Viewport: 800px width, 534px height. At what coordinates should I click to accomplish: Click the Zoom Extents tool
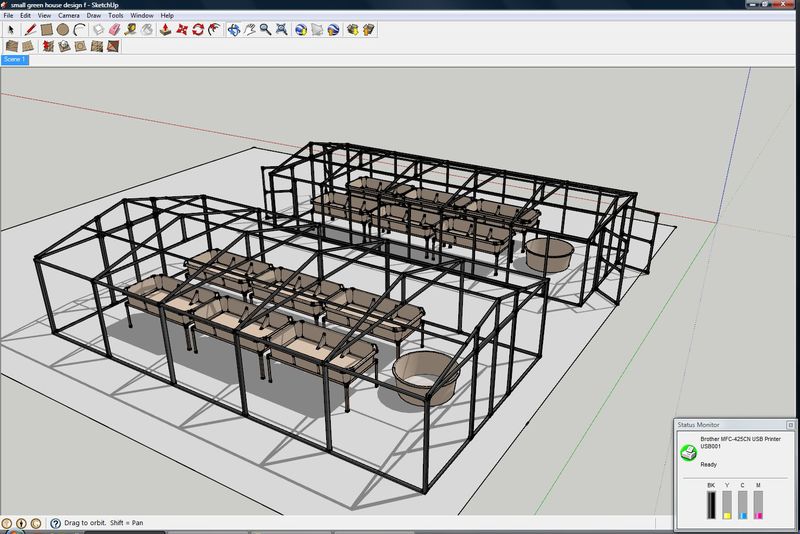point(283,30)
